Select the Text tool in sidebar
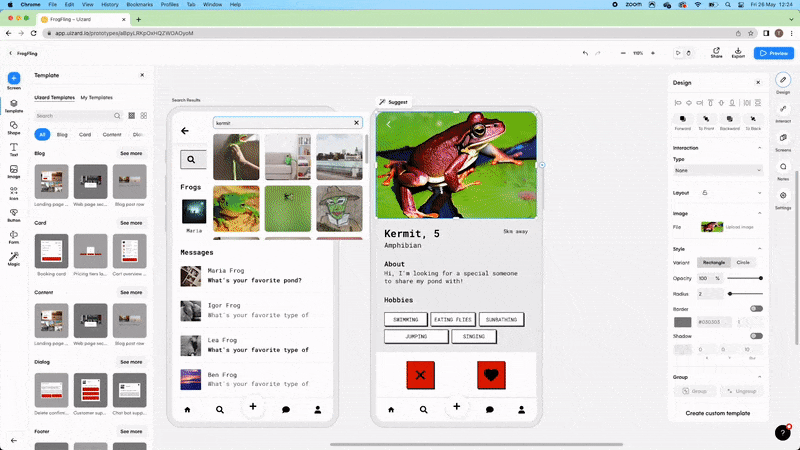Viewport: 800px width, 450px height. (x=14, y=150)
